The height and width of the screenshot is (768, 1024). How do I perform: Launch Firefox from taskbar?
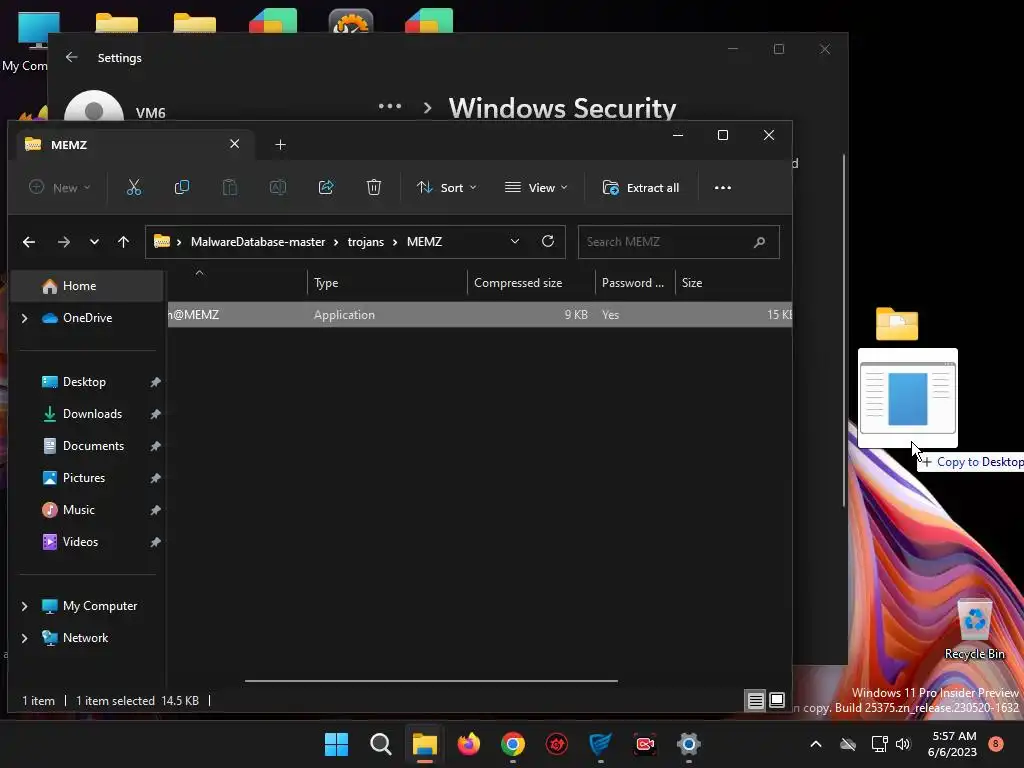pyautogui.click(x=468, y=744)
